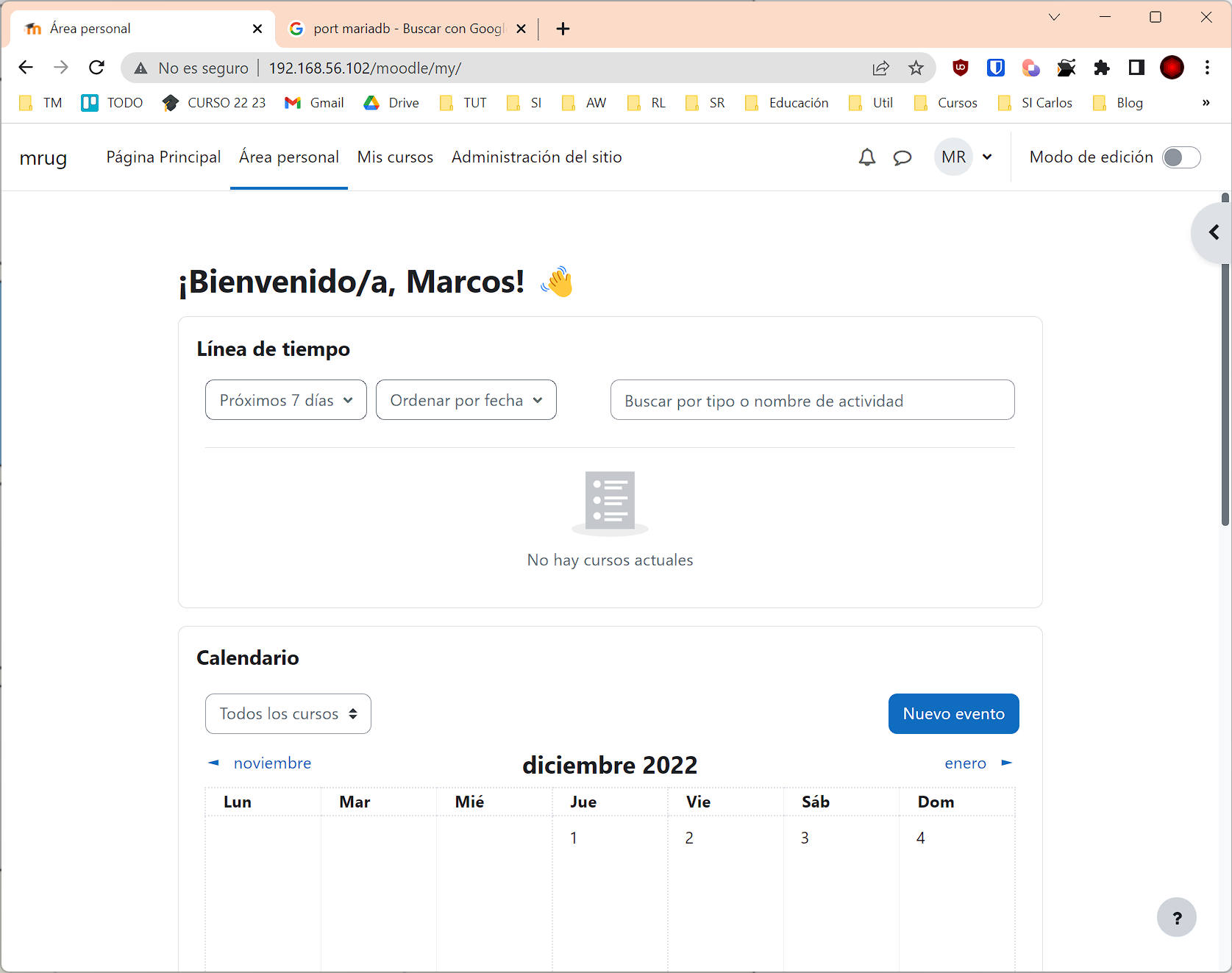Expand the MR user menu
Image resolution: width=1232 pixels, height=973 pixels.
click(966, 157)
